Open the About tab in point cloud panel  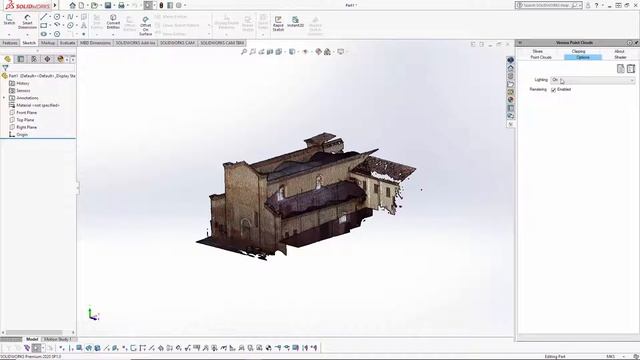(x=619, y=51)
